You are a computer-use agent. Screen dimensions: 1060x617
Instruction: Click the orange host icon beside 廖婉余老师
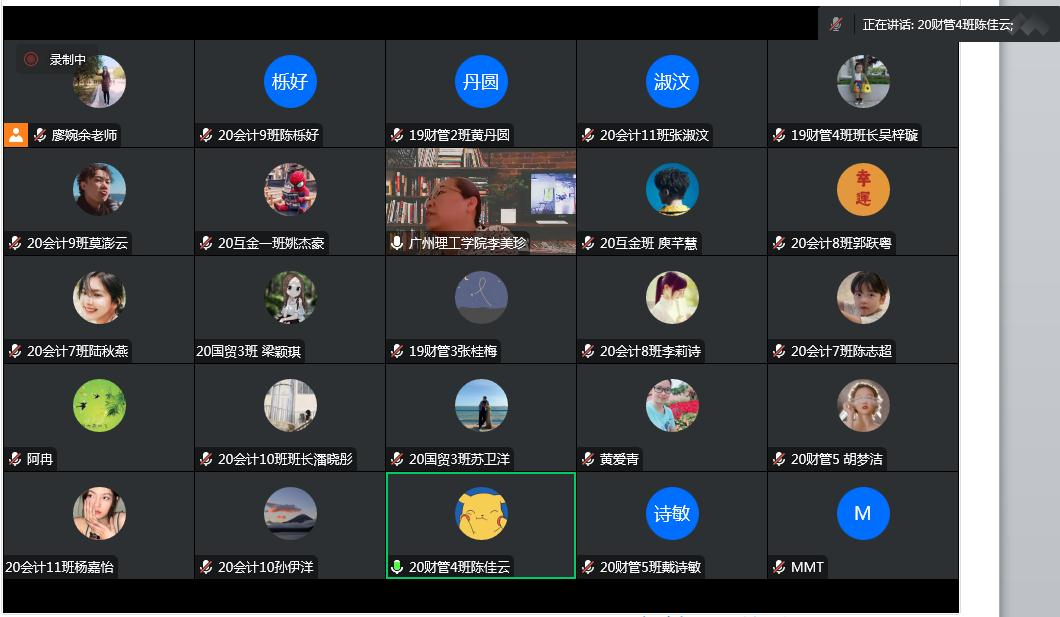click(x=16, y=135)
